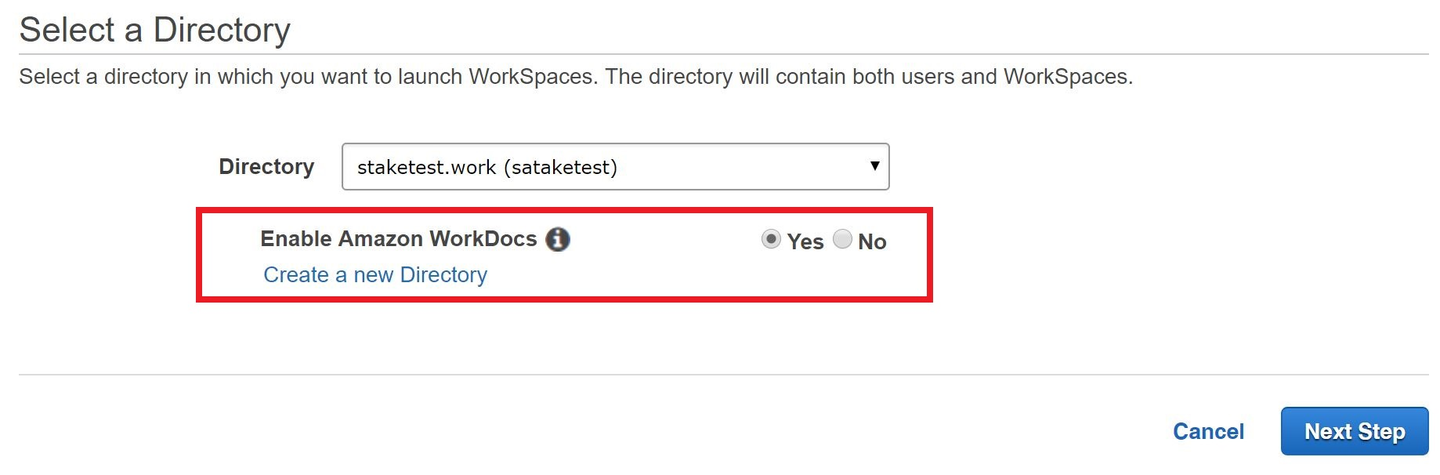Screen dimensions: 1440x475
Task: Click the No label text
Action: (872, 241)
